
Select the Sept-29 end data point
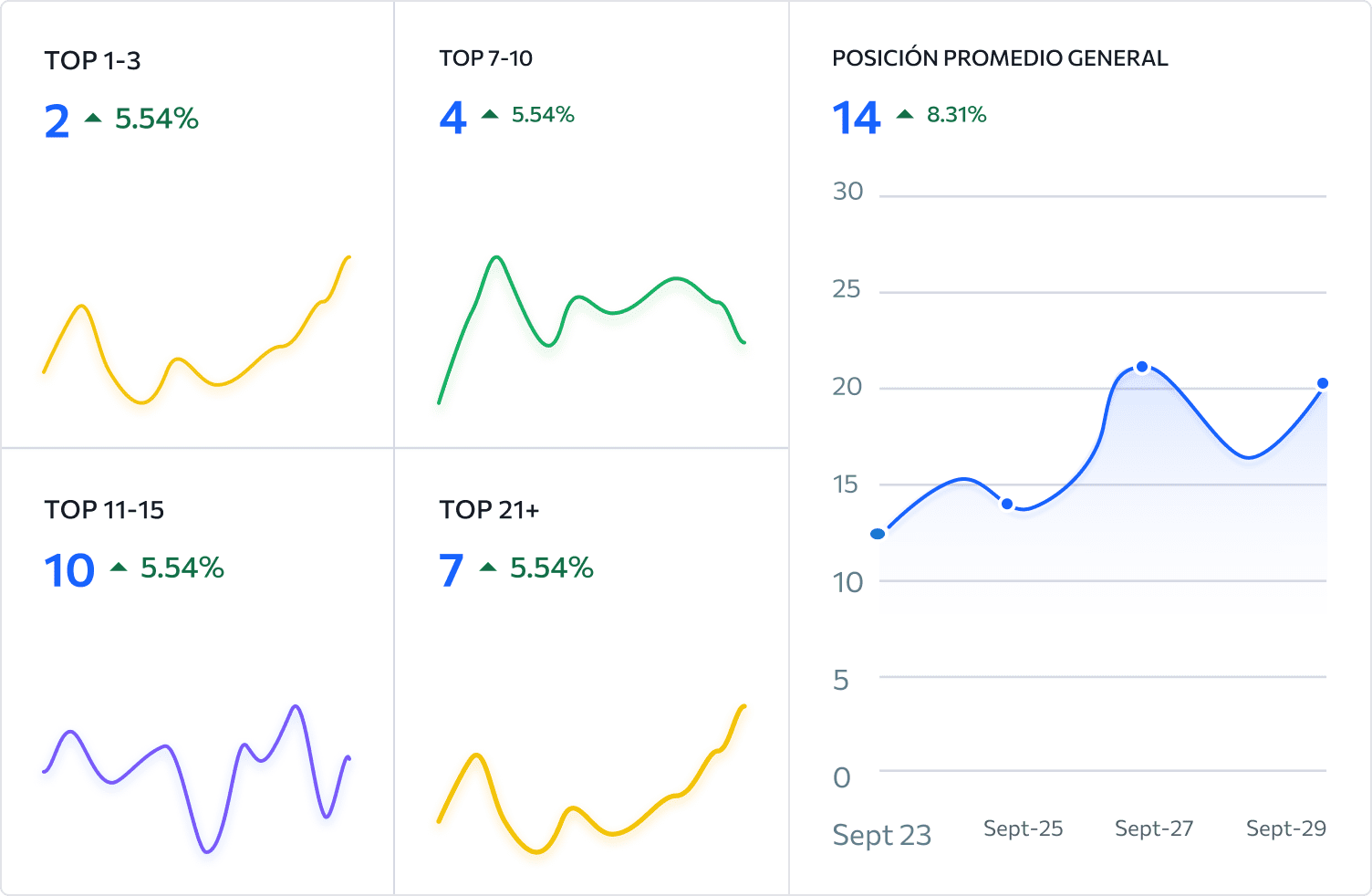[1323, 383]
